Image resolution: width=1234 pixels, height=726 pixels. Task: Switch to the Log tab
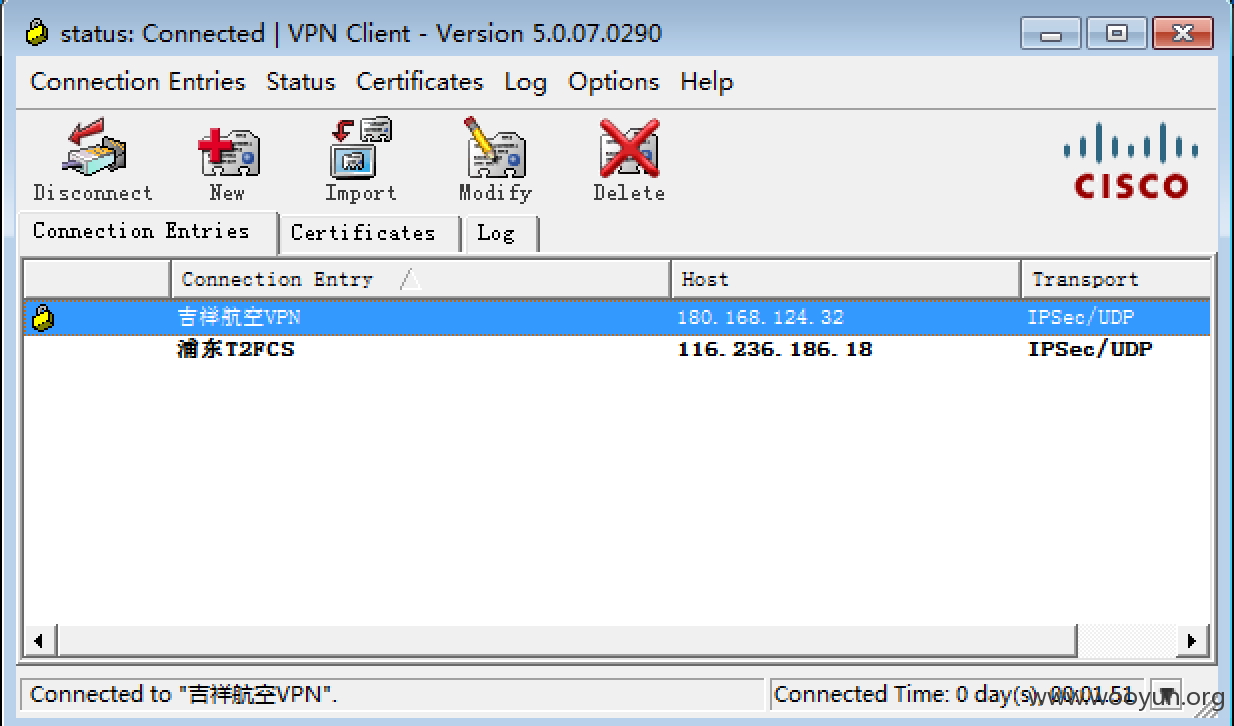coord(502,234)
